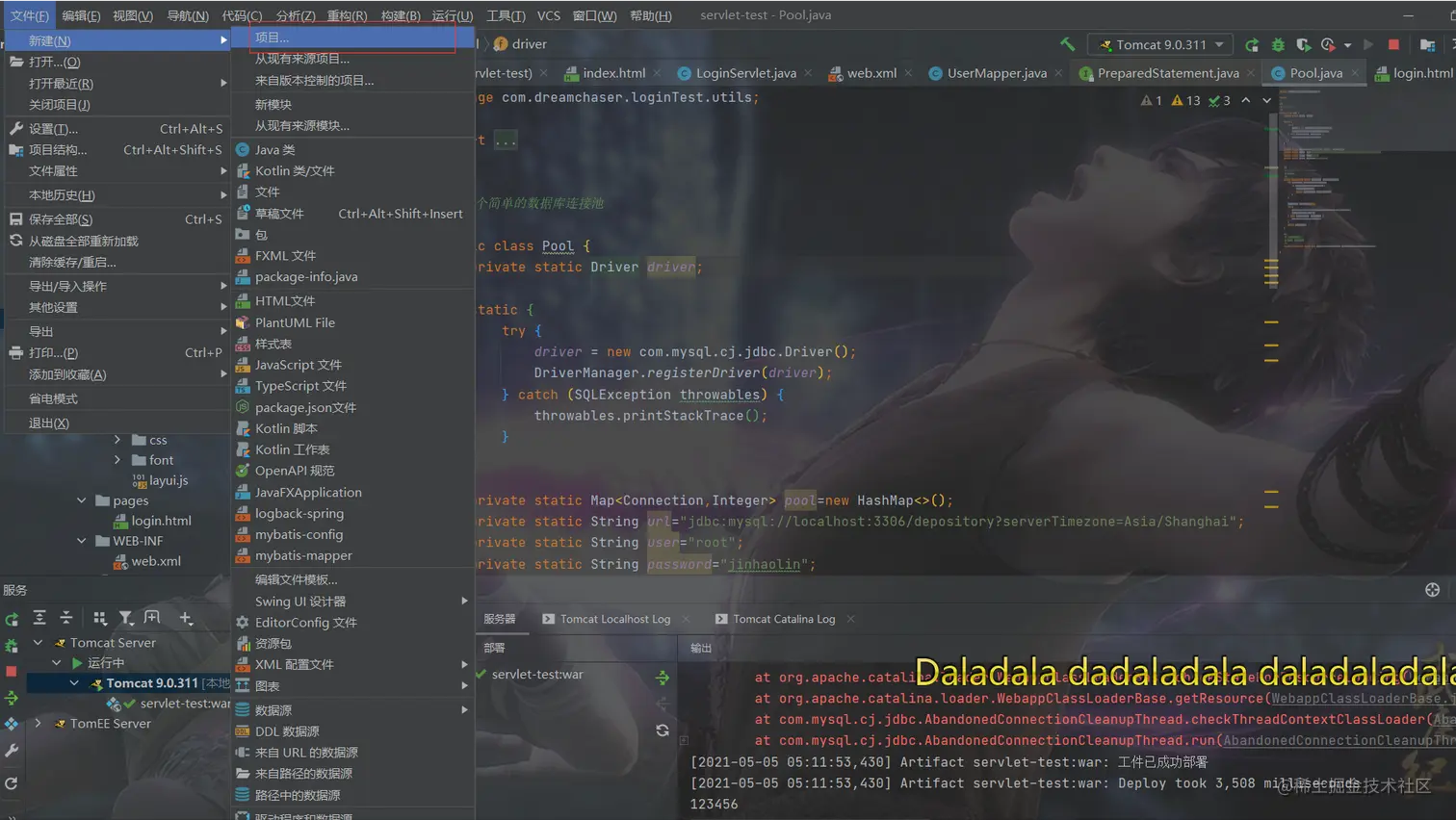Open the Group By options in Services

click(99, 618)
